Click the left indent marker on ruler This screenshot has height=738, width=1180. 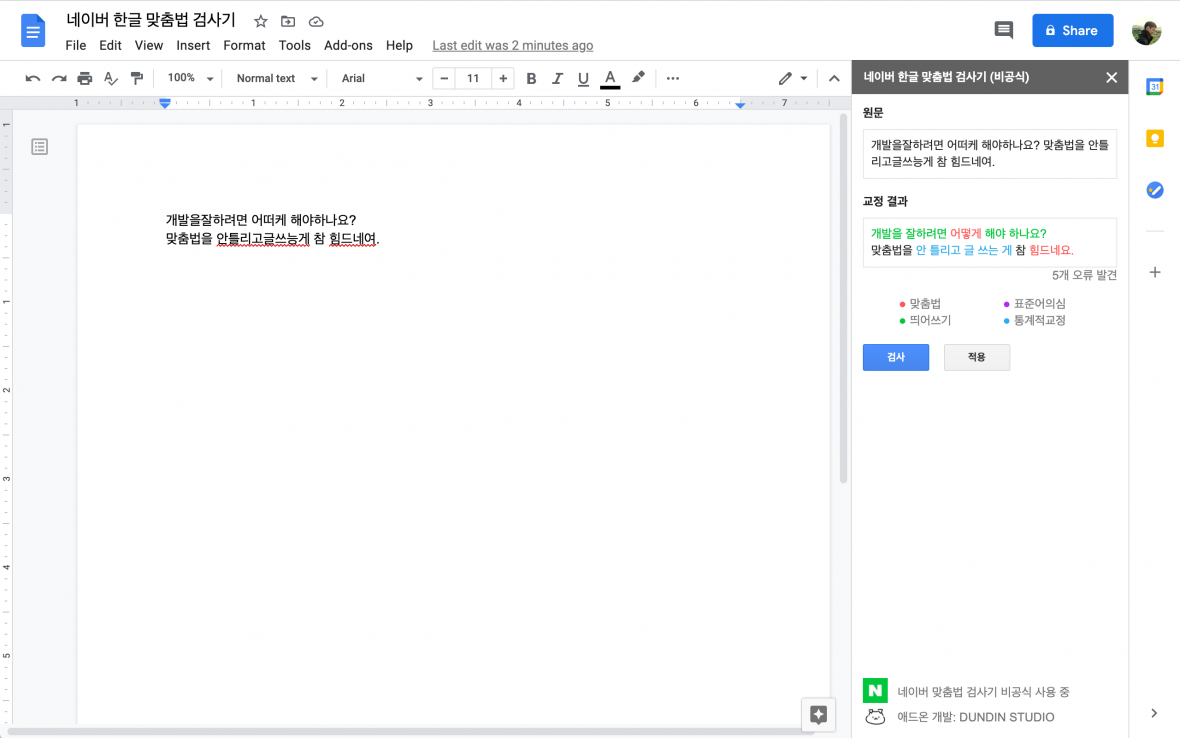coord(165,104)
